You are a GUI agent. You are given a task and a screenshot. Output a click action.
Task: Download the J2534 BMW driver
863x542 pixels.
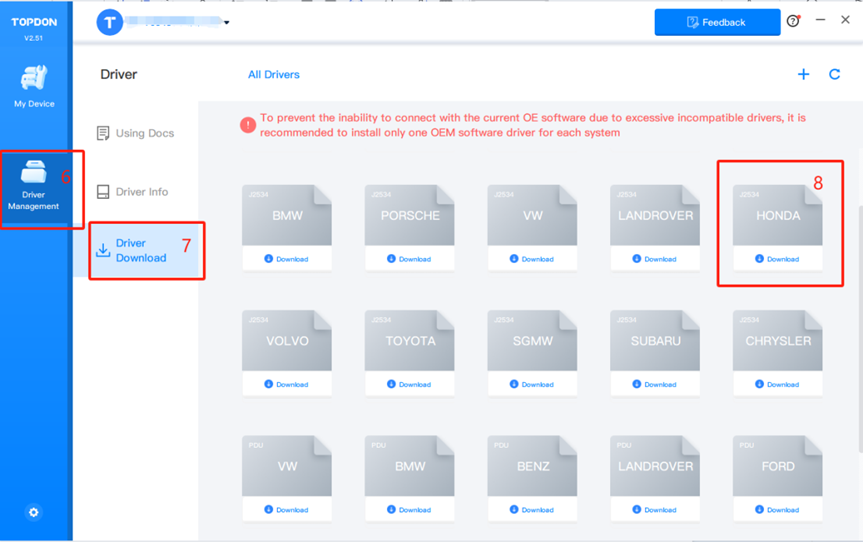pyautogui.click(x=287, y=259)
